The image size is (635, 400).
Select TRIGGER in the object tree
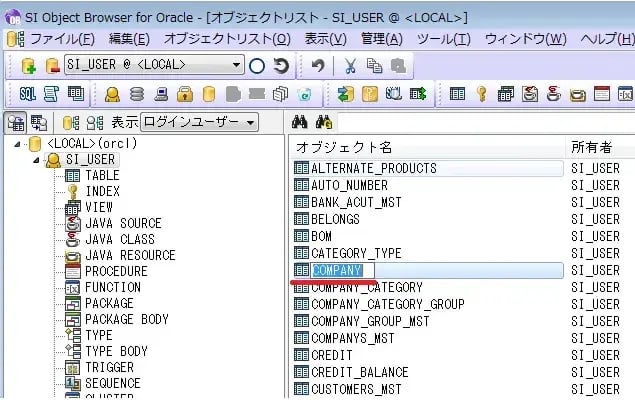[x=108, y=367]
